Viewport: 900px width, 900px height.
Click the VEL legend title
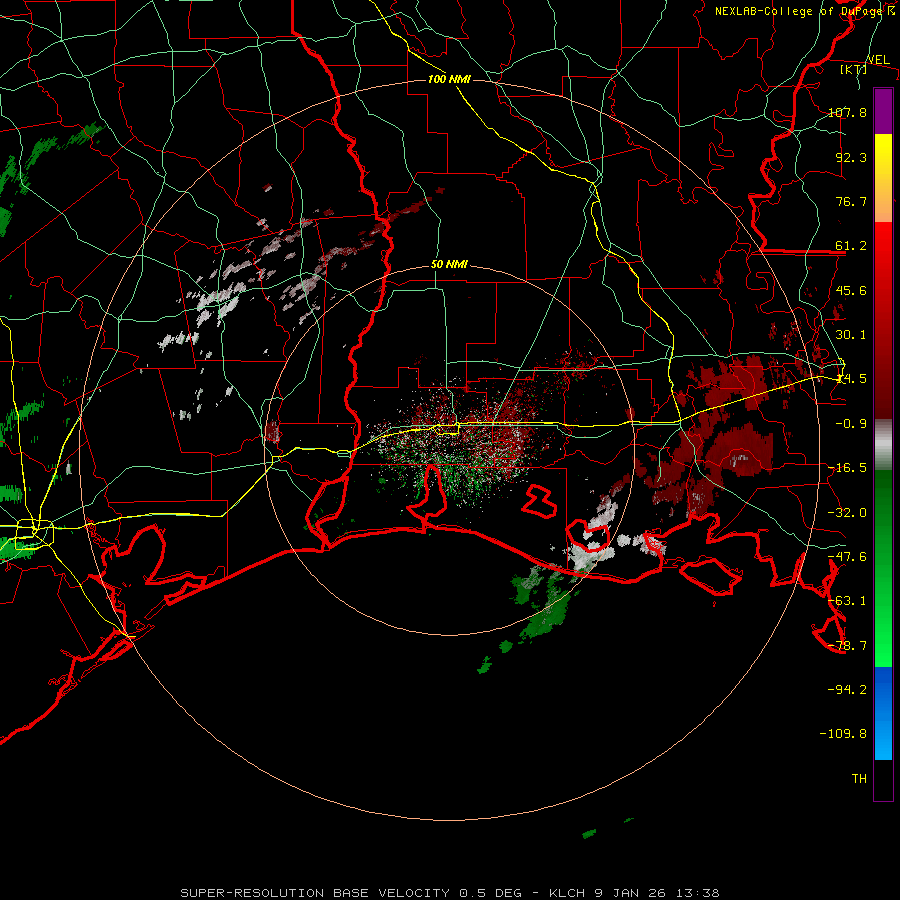878,60
